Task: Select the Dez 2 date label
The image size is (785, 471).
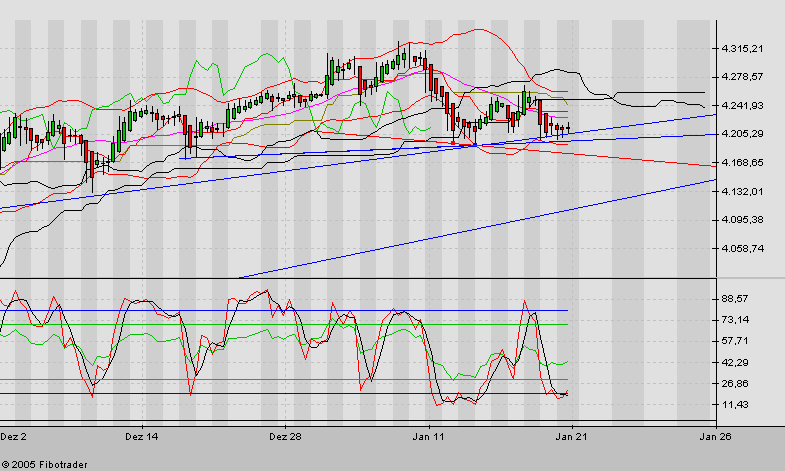Action: 14,436
